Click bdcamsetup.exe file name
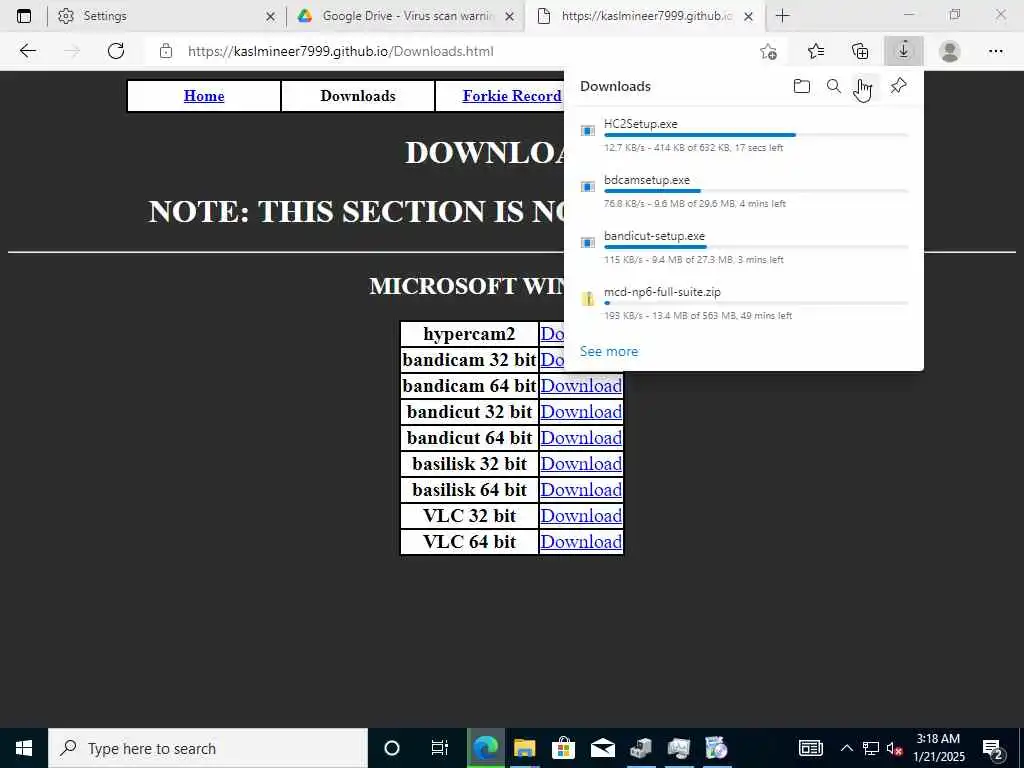The image size is (1024, 768). [647, 180]
